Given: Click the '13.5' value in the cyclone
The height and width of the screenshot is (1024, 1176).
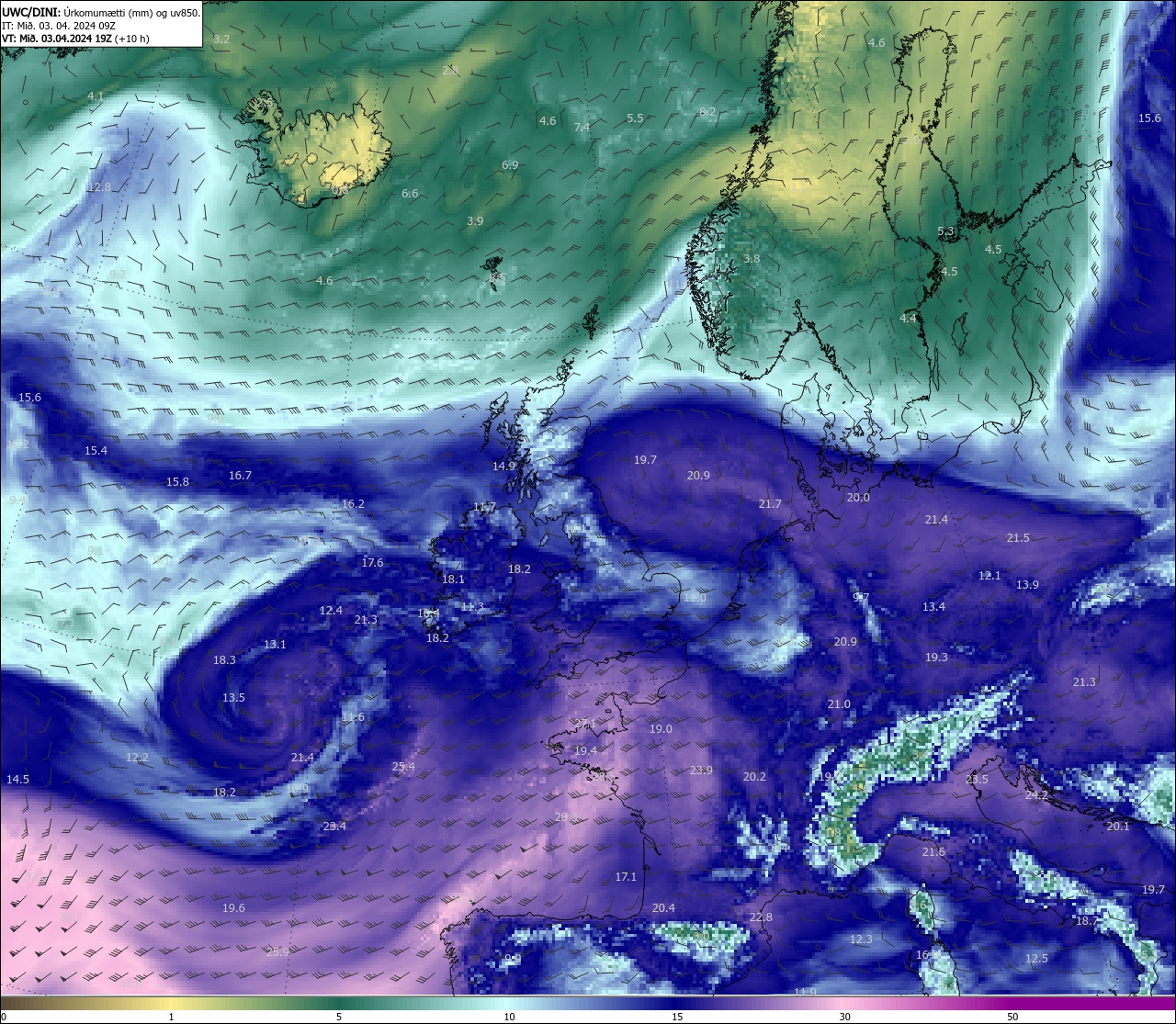Looking at the screenshot, I should point(233,698).
